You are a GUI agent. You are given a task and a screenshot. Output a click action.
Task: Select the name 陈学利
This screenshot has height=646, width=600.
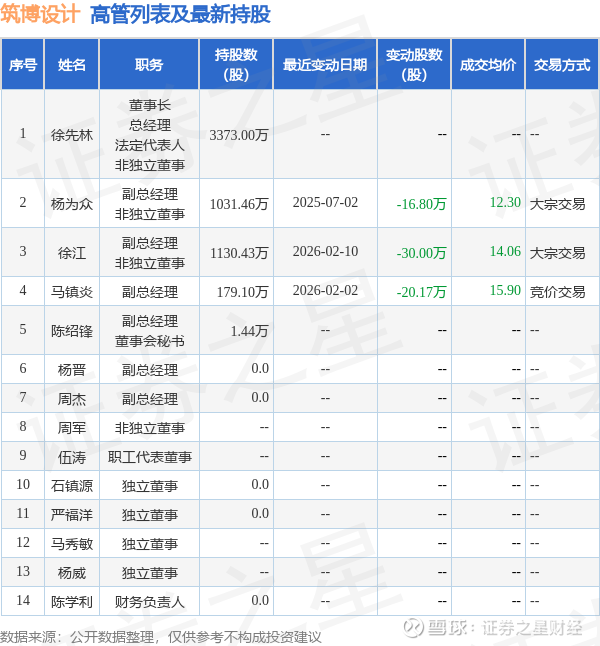[72, 602]
